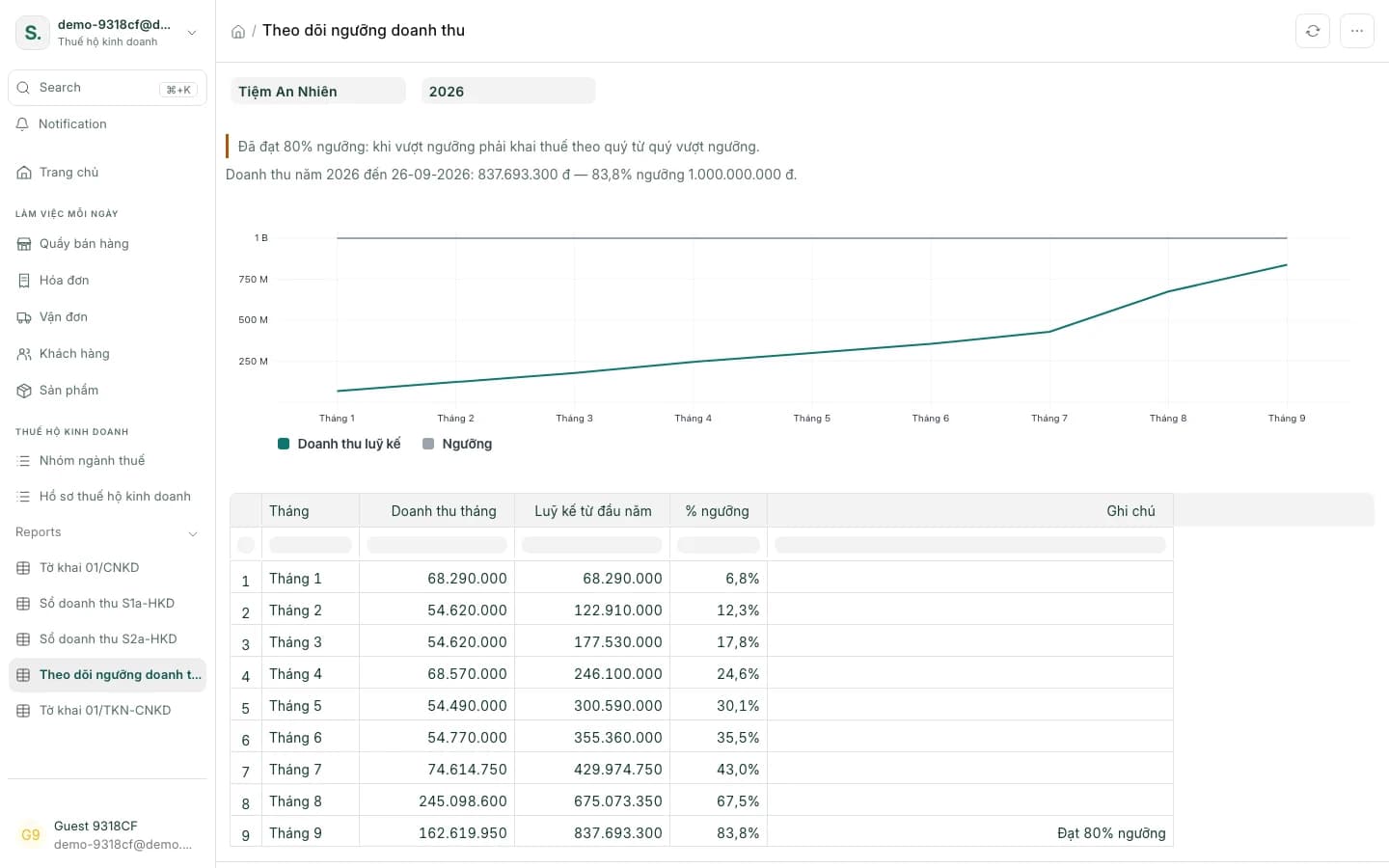Viewport: 1389px width, 868px height.
Task: Click filter field under Tháng column
Action: coord(310,545)
